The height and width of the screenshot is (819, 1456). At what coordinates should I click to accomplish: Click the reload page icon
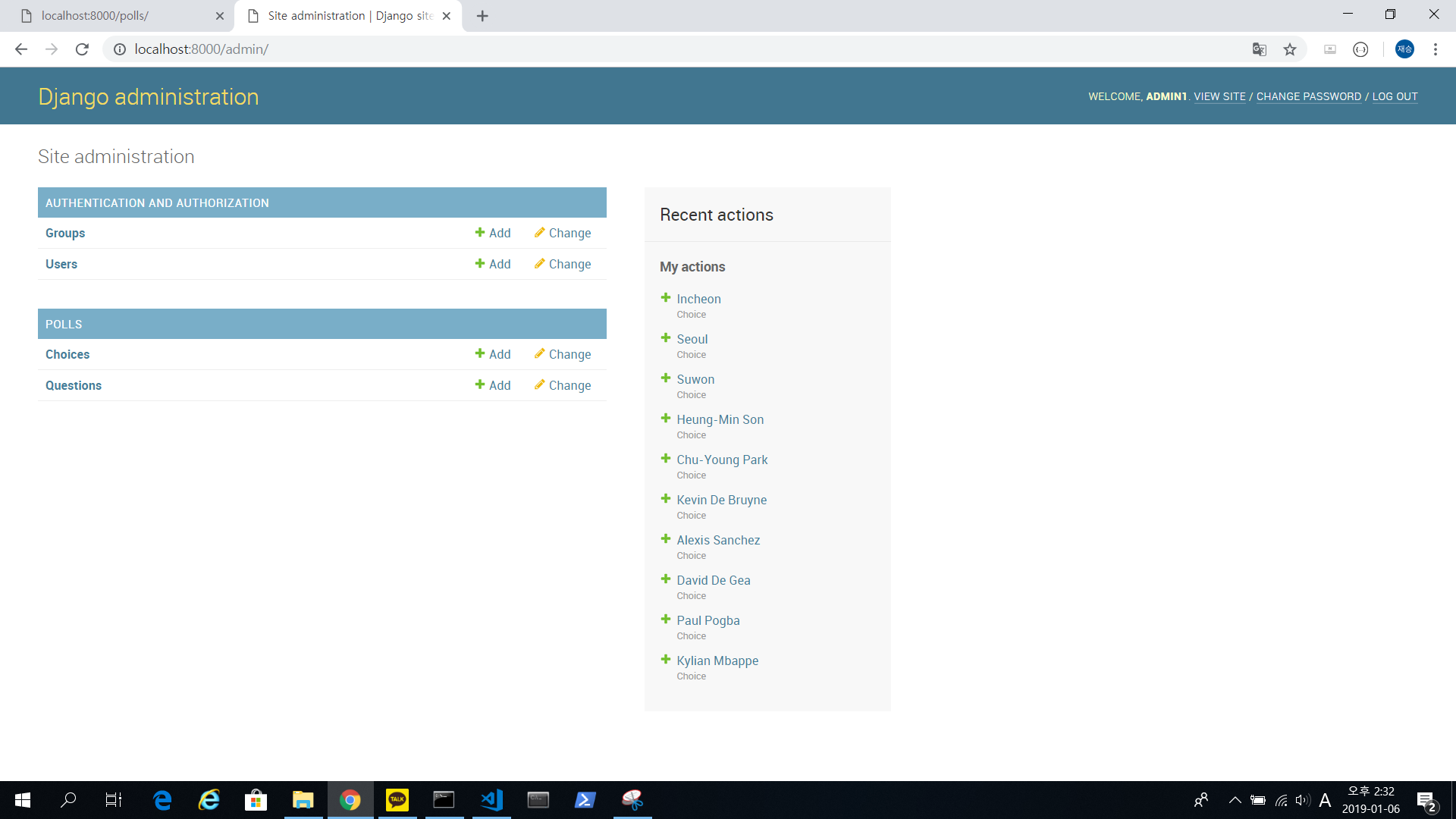82,49
